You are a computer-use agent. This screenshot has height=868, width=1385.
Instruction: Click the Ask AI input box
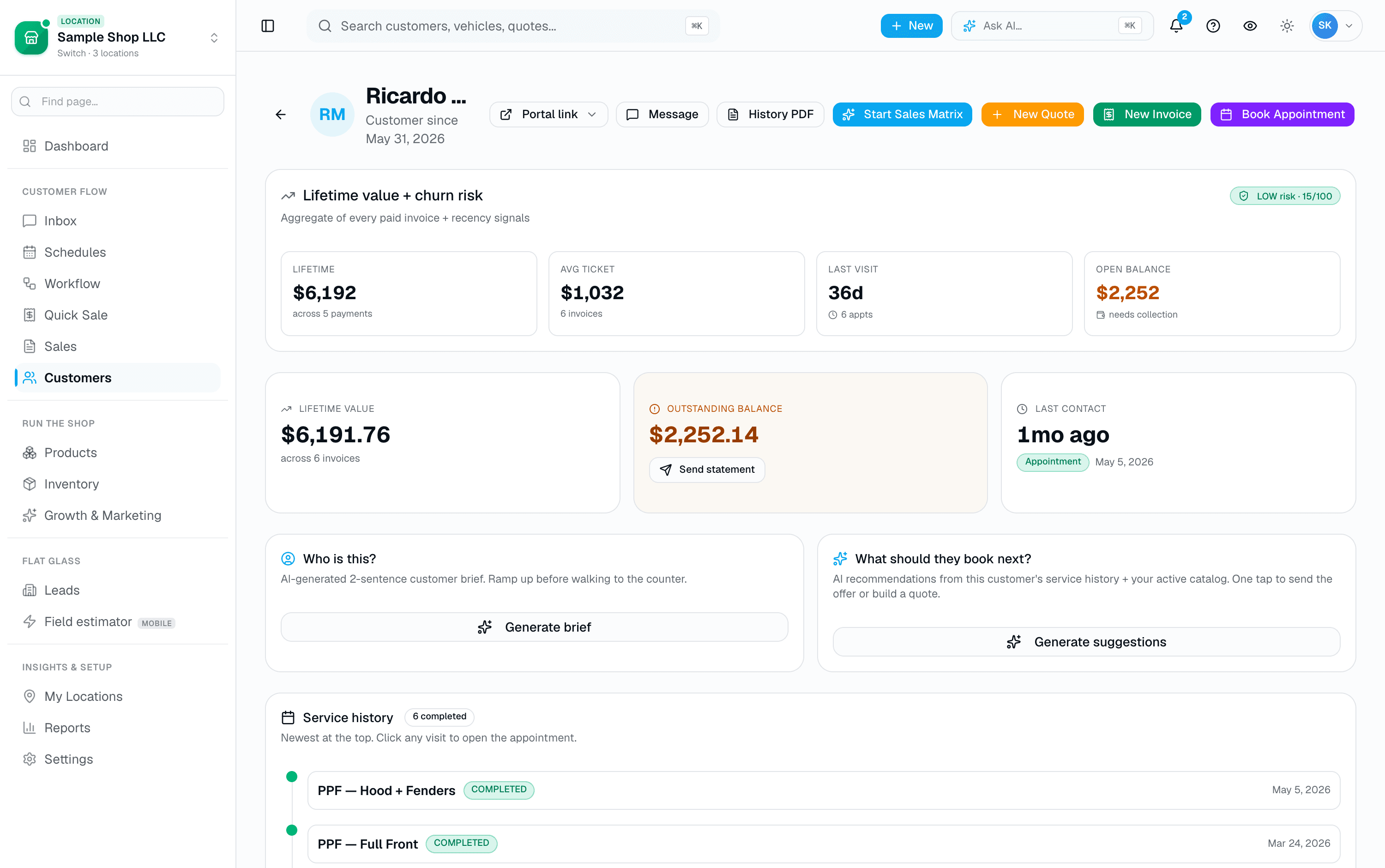1052,26
